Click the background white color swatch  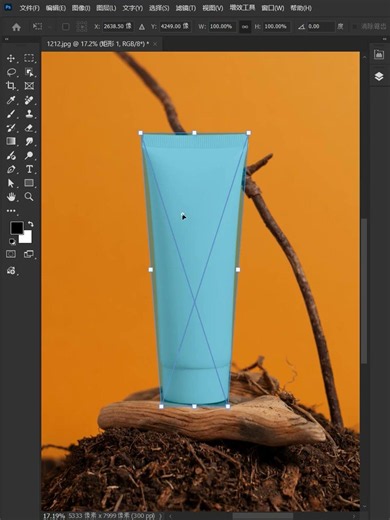click(x=27, y=239)
